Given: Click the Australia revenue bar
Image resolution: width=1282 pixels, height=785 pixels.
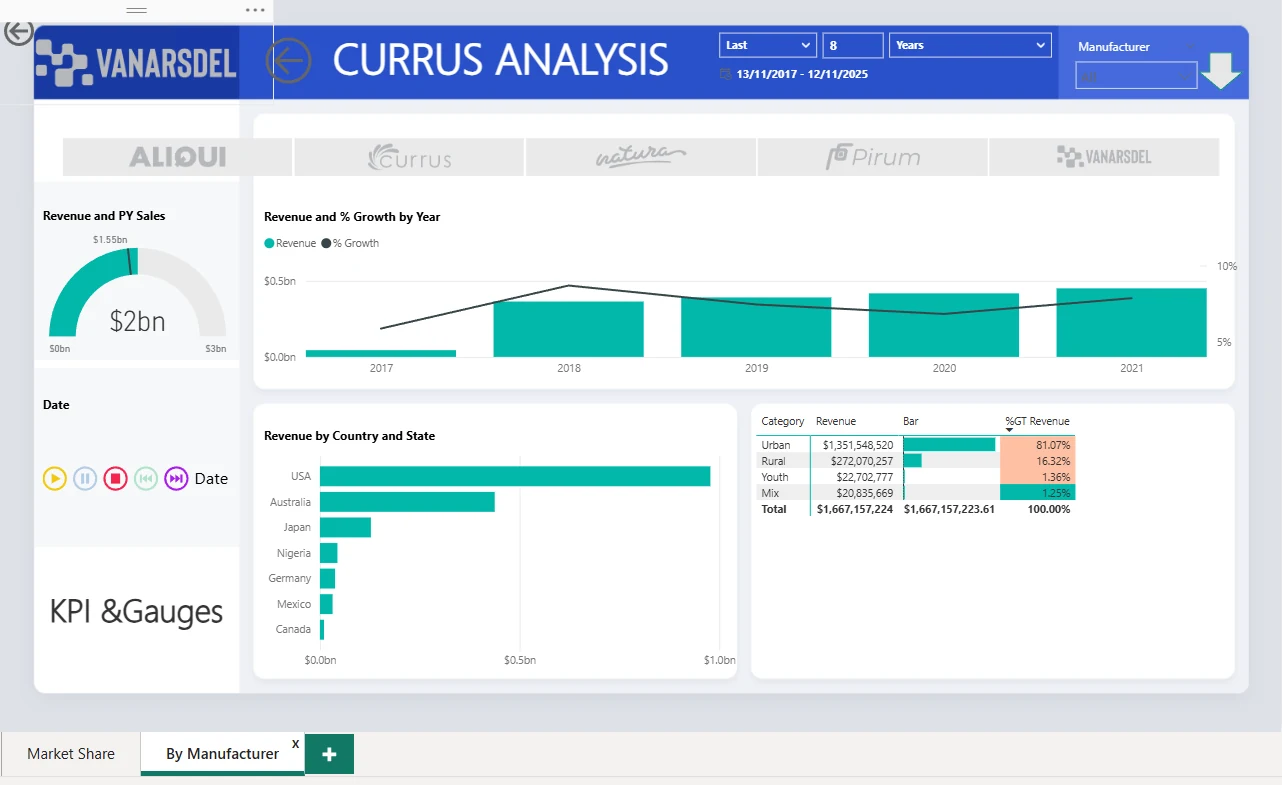Looking at the screenshot, I should pyautogui.click(x=407, y=502).
